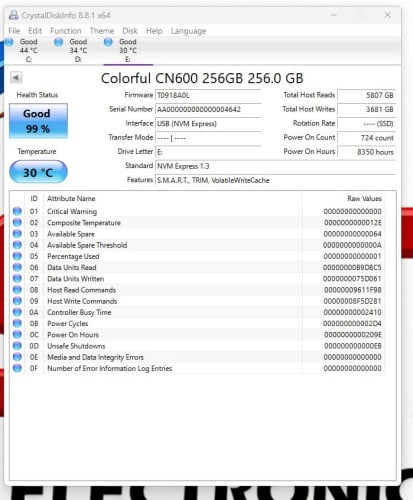Viewport: 413px width, 500px height.
Task: Click the Colorful CN600 256GB disk title
Action: (202, 78)
